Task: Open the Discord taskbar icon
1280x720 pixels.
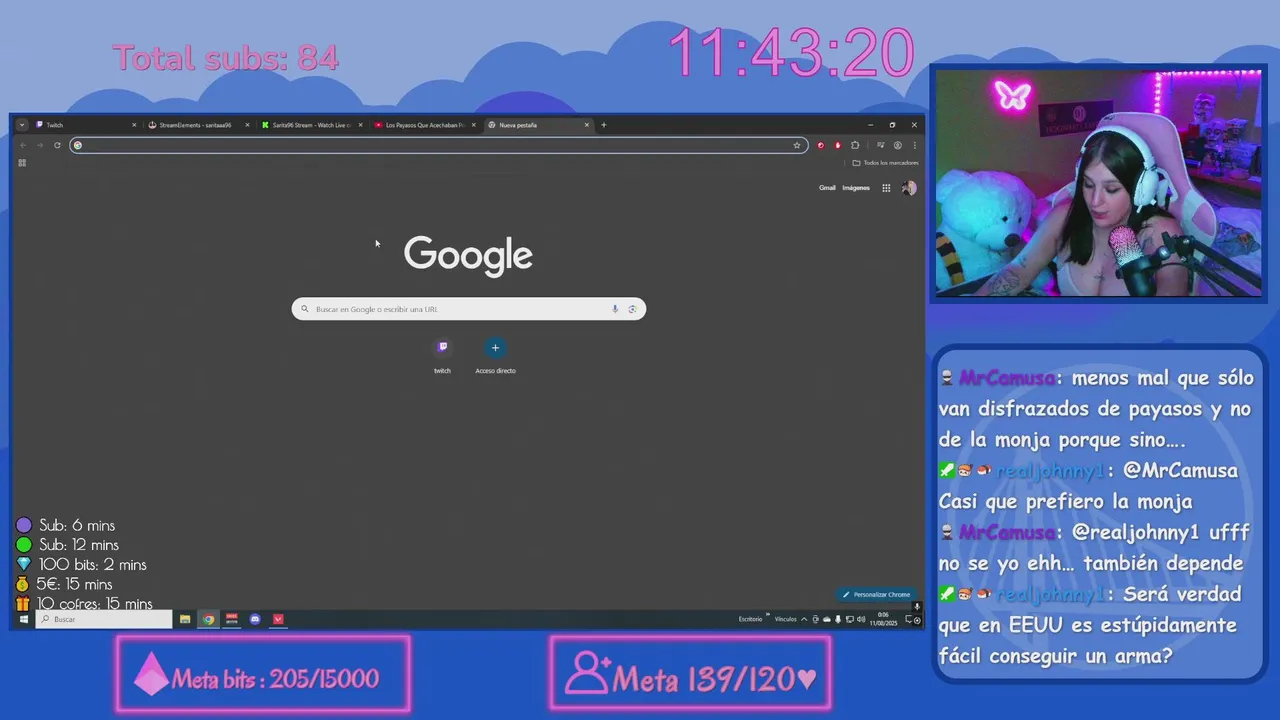Action: 255,619
